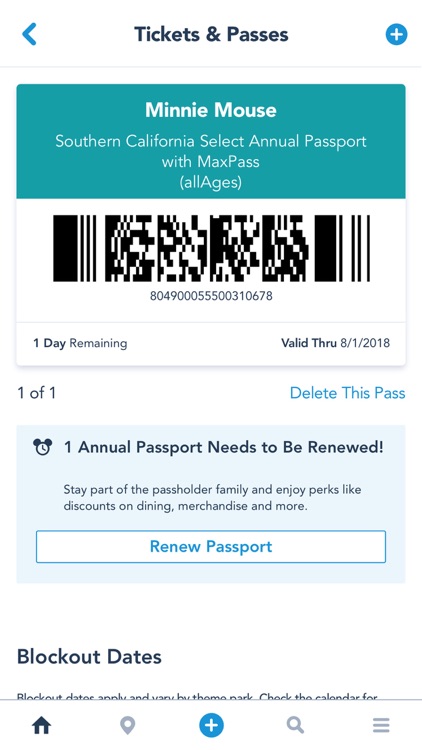
Task: Open the Home tab icon
Action: click(x=42, y=726)
